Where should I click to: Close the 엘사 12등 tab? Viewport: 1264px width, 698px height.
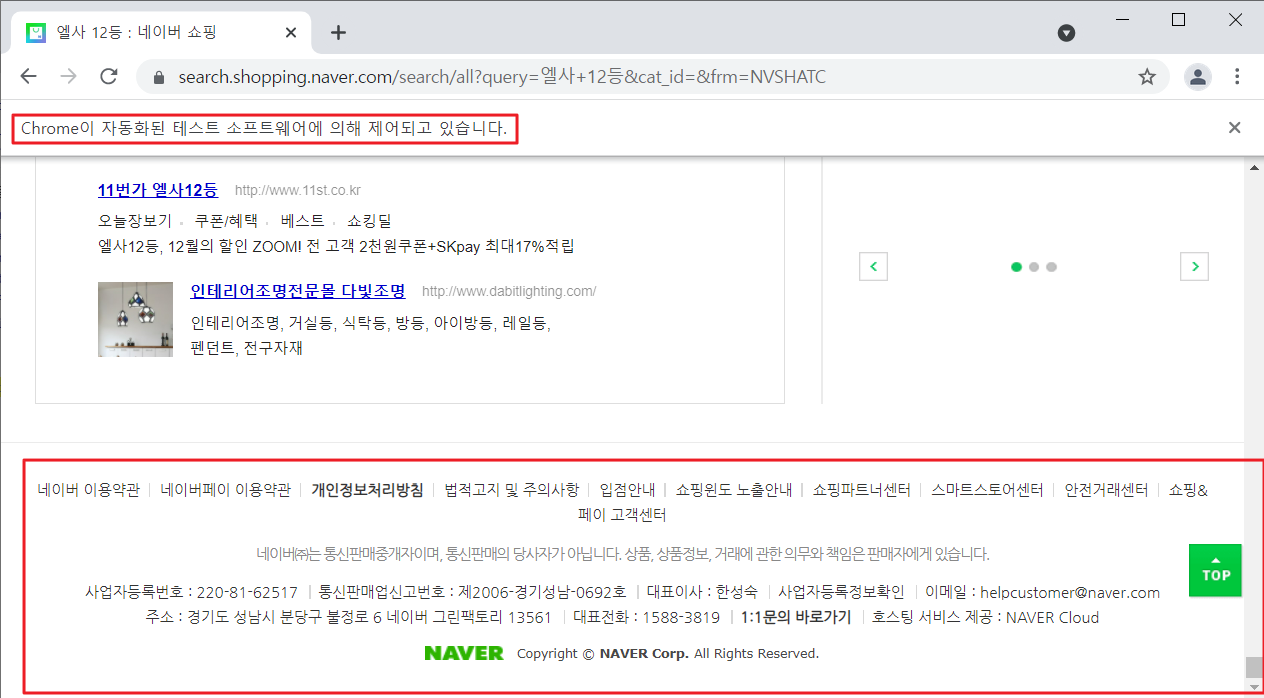(x=291, y=32)
